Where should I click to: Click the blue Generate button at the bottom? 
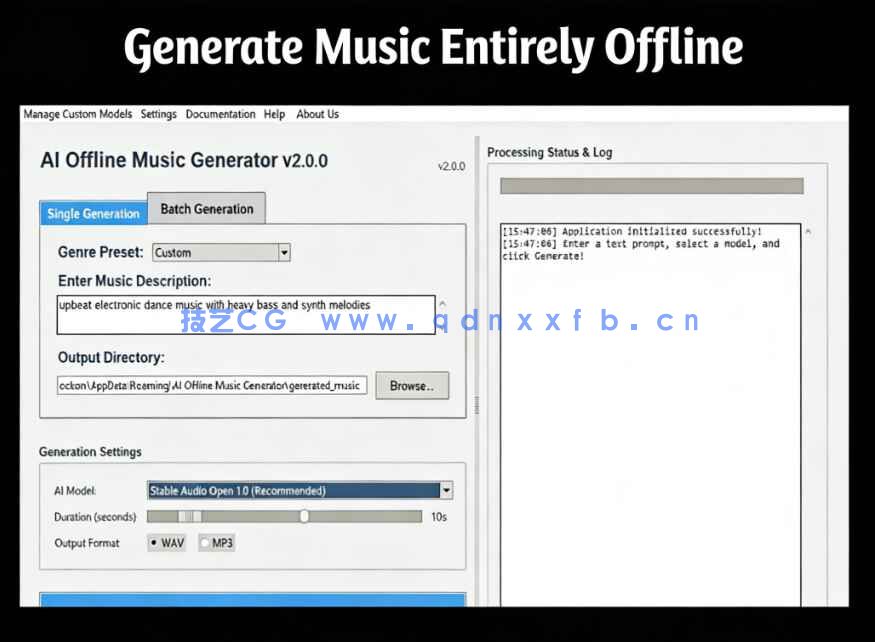[x=252, y=600]
